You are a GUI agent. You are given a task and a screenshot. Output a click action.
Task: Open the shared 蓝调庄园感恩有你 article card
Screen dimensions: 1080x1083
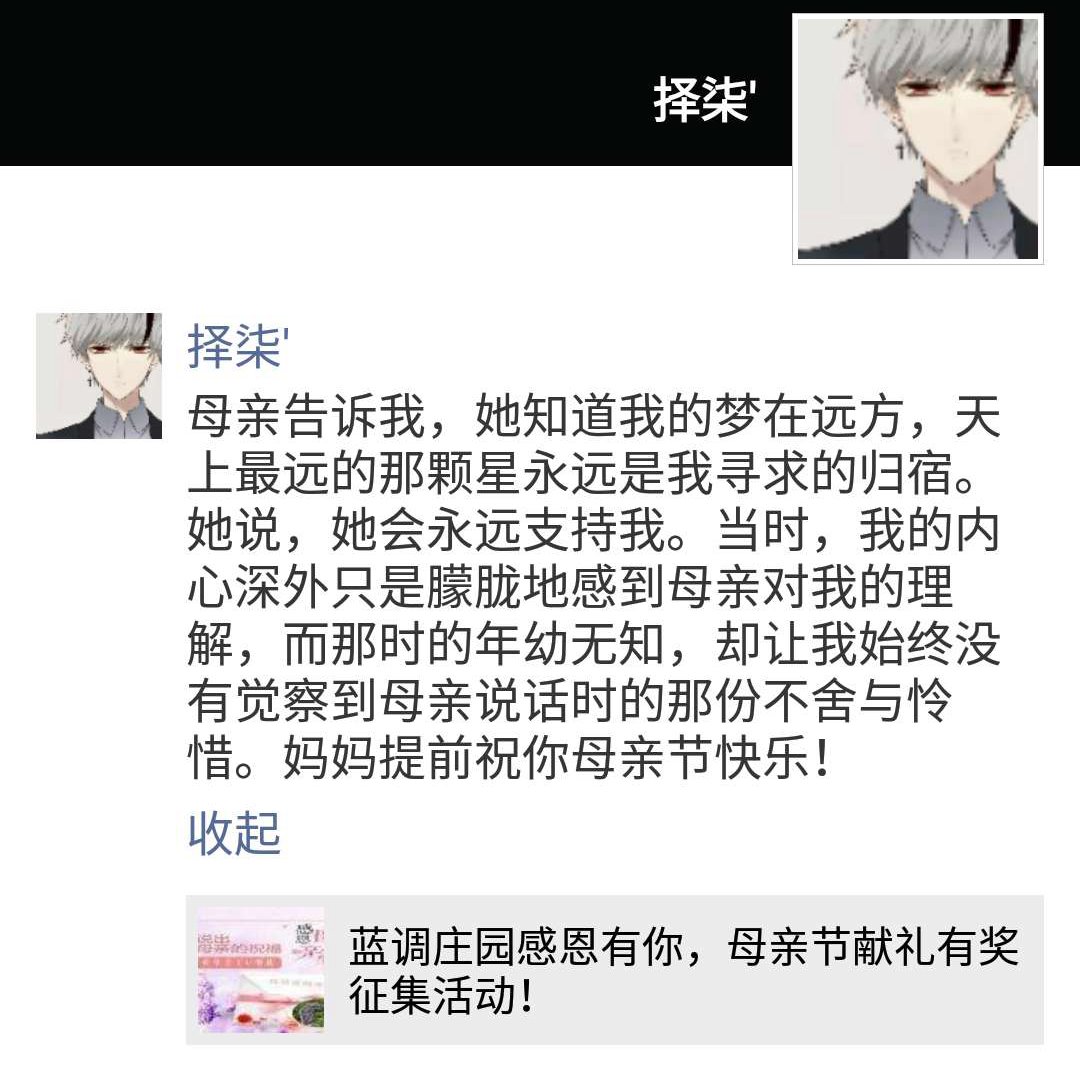click(x=615, y=970)
